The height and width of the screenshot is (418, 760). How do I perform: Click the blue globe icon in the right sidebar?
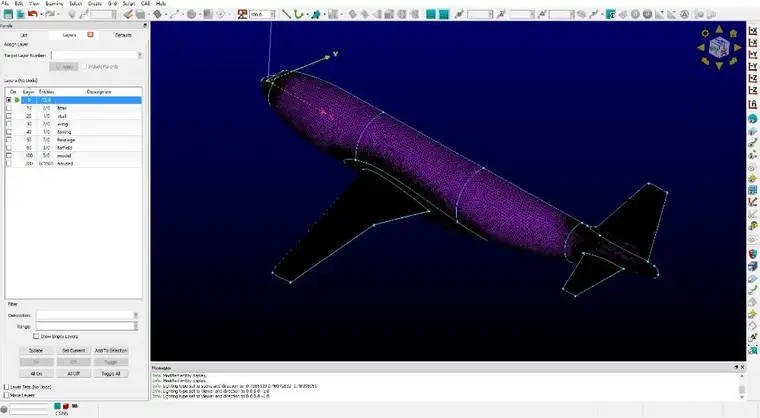click(753, 119)
